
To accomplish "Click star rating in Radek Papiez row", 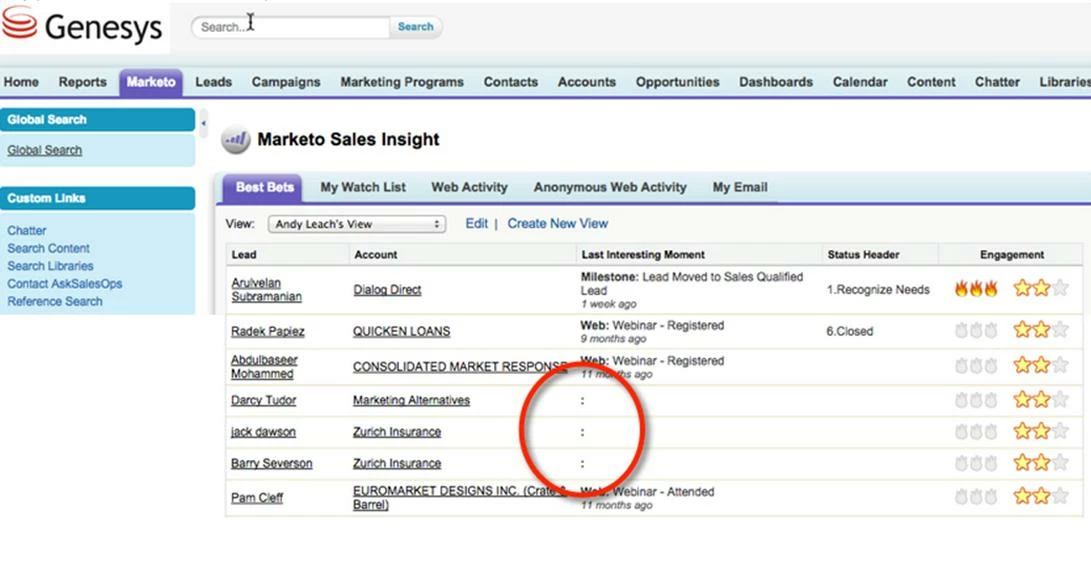I will pyautogui.click(x=1041, y=330).
